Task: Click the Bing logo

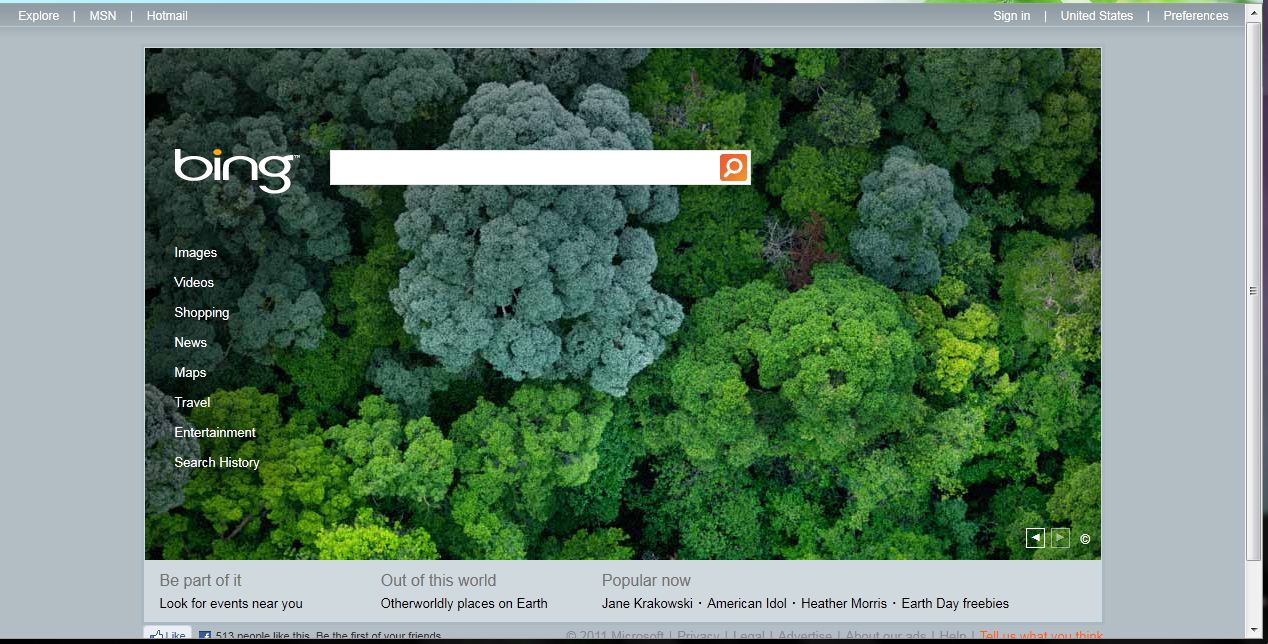Action: tap(236, 169)
